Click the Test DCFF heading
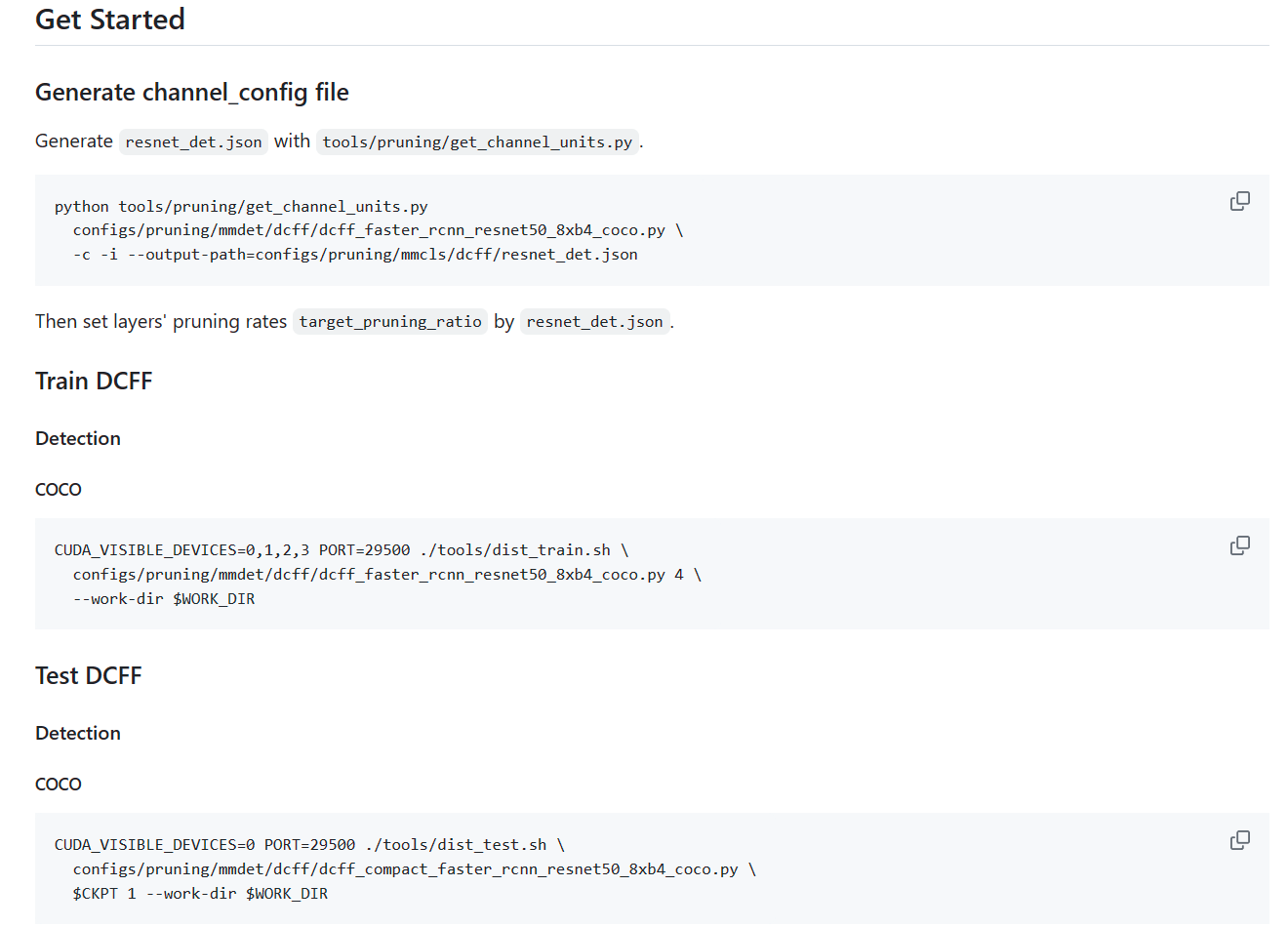 click(88, 674)
